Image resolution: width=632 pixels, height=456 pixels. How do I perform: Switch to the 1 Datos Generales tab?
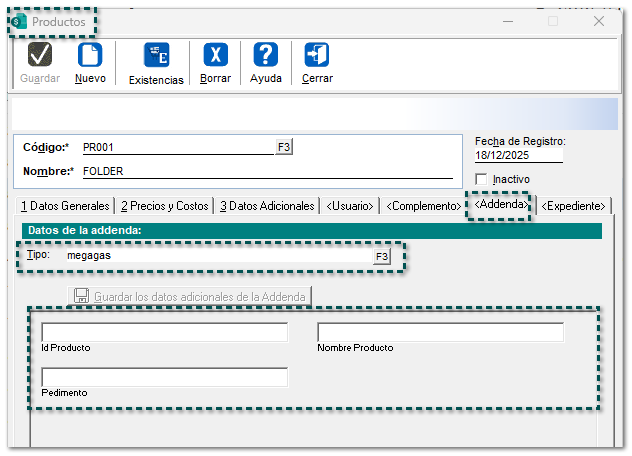point(65,205)
